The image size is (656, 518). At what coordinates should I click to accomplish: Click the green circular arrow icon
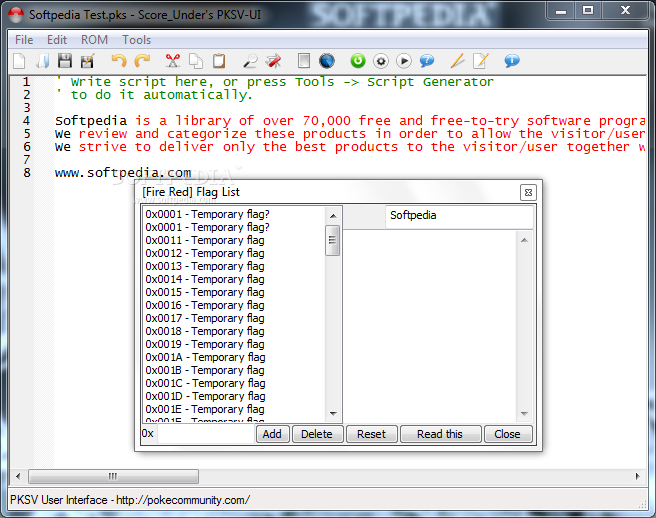[x=358, y=61]
